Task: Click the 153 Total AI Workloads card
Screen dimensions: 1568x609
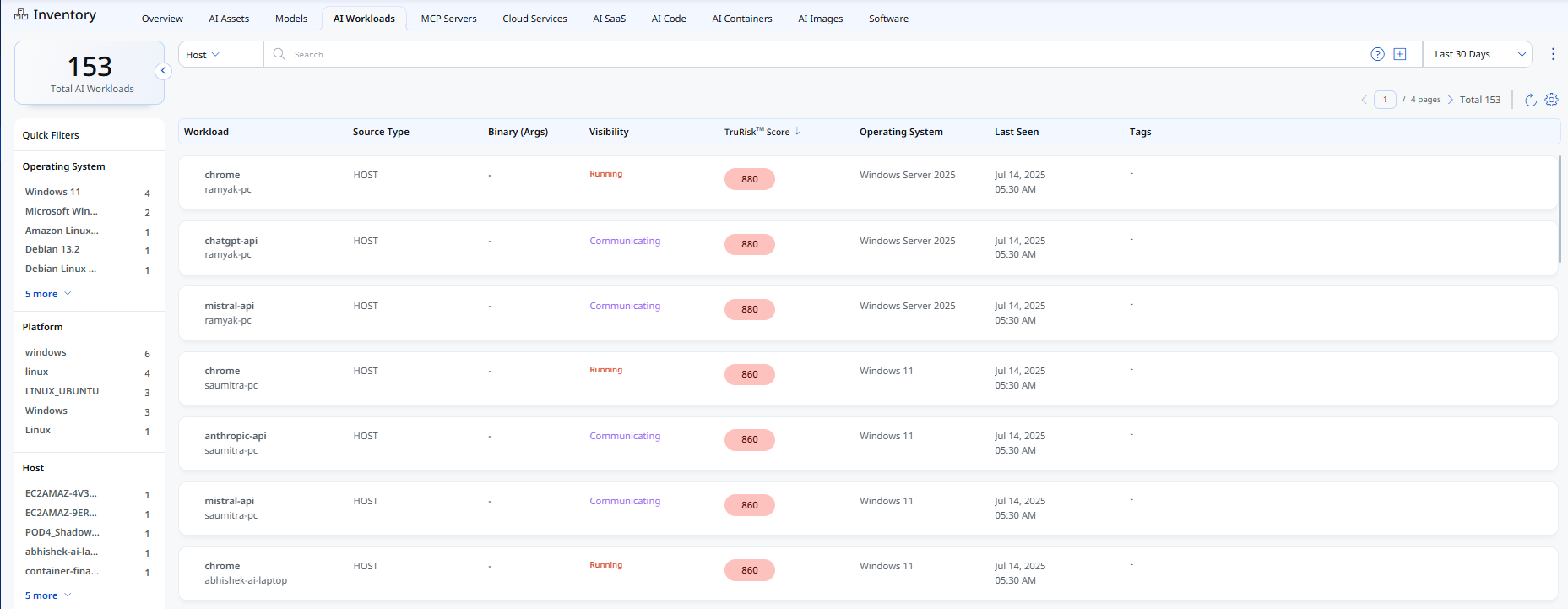Action: [90, 73]
